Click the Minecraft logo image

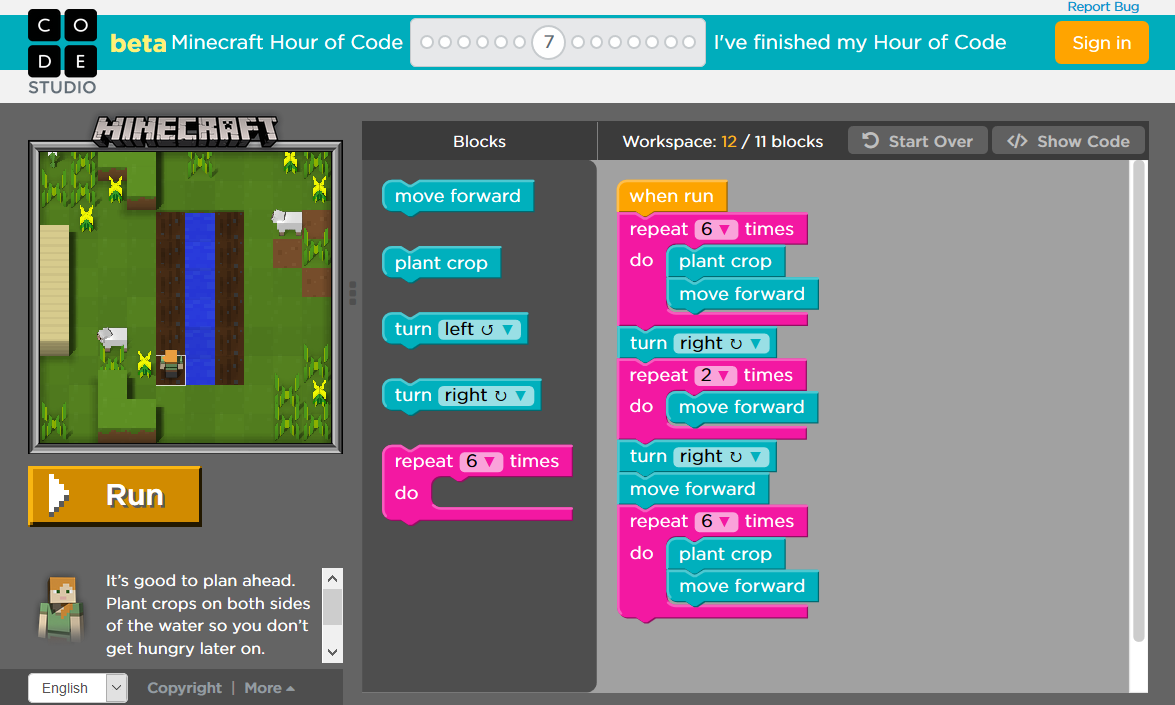(185, 130)
